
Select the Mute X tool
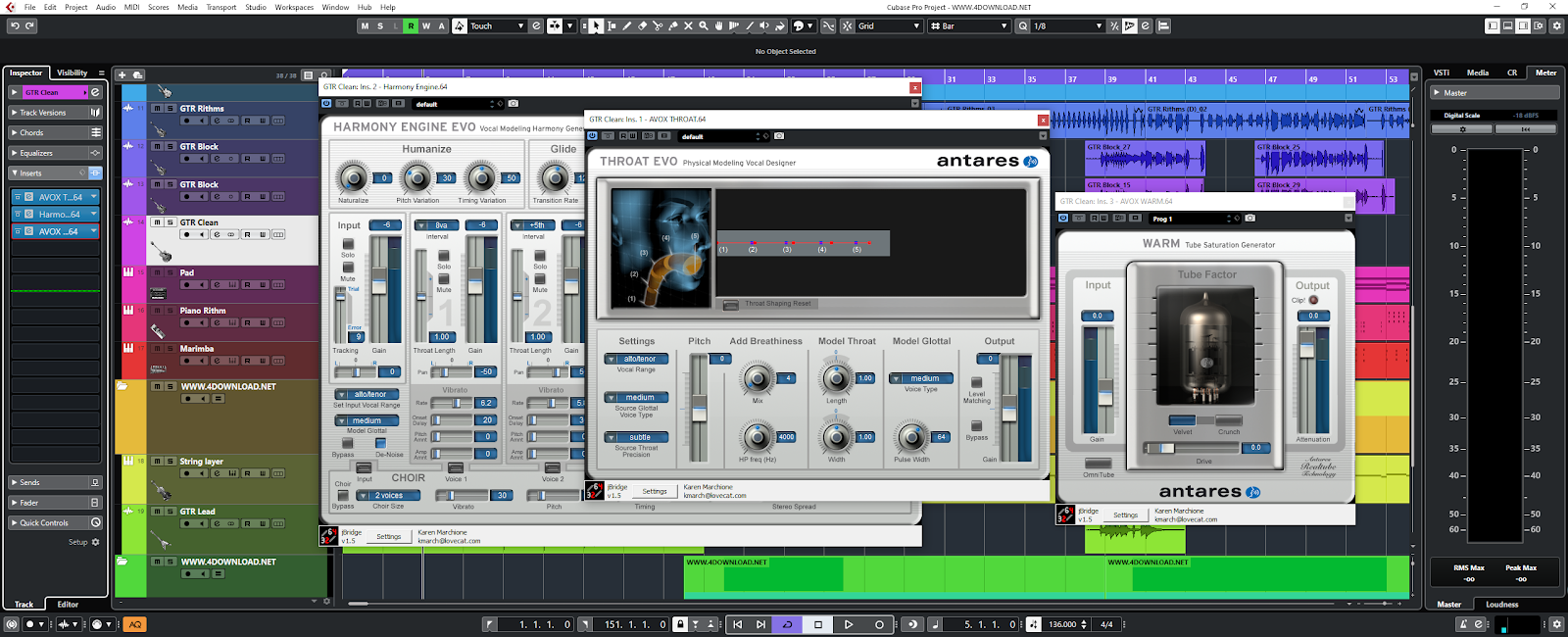(x=688, y=25)
